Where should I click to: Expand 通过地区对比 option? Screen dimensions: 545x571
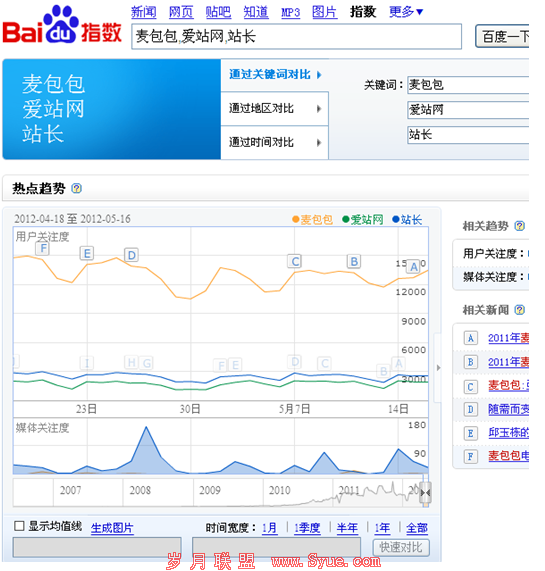click(x=275, y=109)
